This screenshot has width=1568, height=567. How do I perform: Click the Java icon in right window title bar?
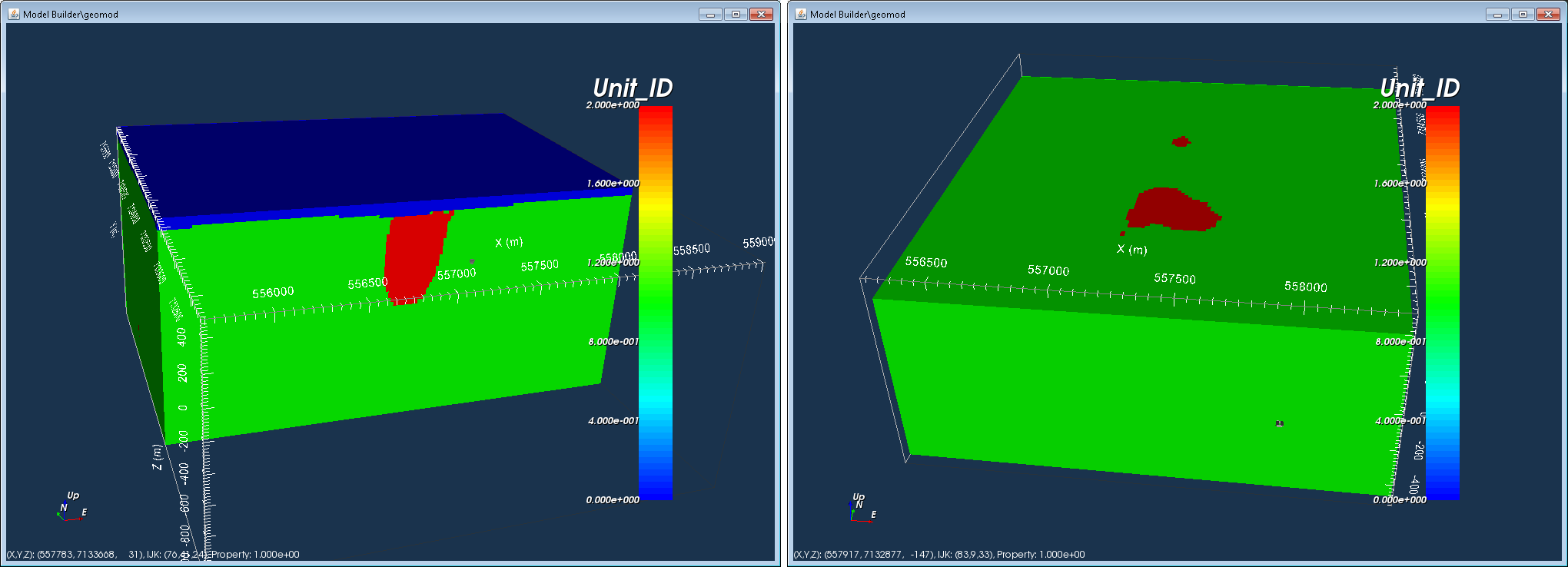click(800, 14)
